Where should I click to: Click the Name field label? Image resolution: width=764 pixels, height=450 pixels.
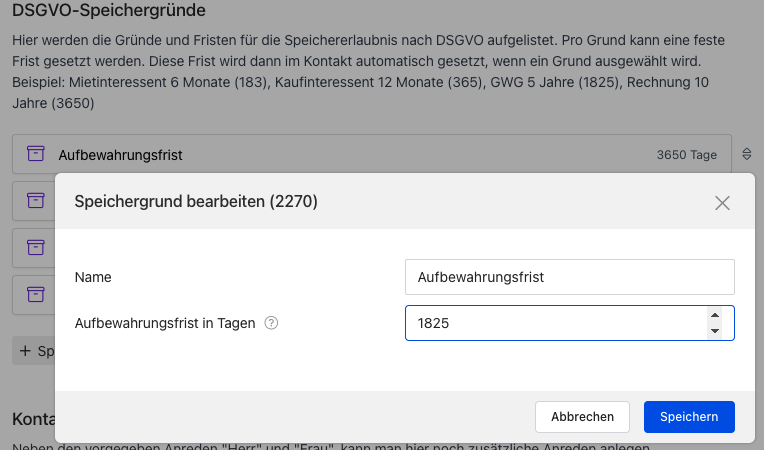93,277
